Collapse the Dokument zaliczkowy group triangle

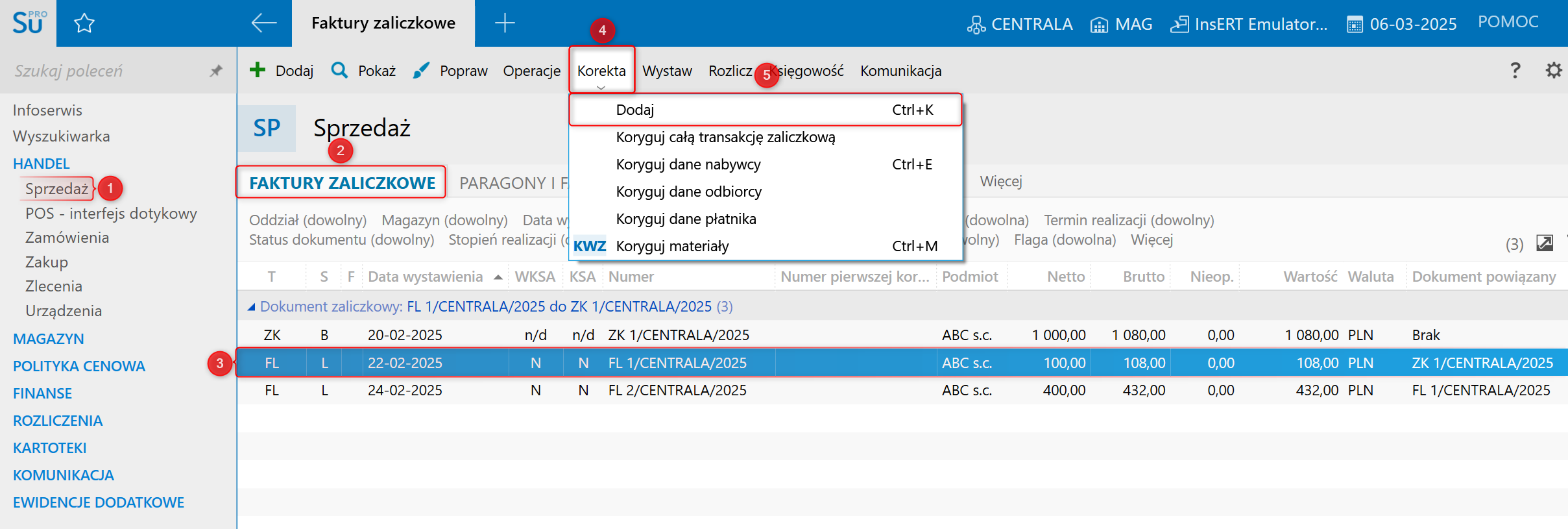click(x=251, y=307)
